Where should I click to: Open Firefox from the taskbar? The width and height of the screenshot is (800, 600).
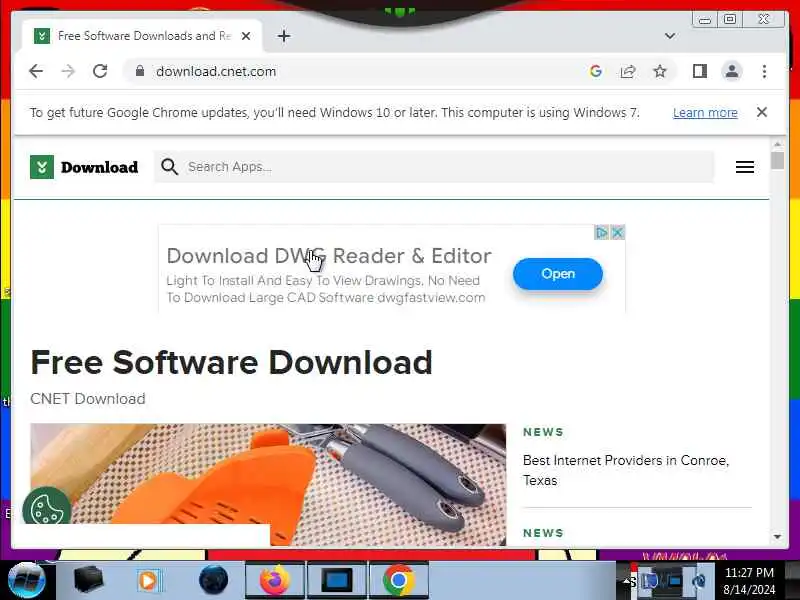pos(274,581)
